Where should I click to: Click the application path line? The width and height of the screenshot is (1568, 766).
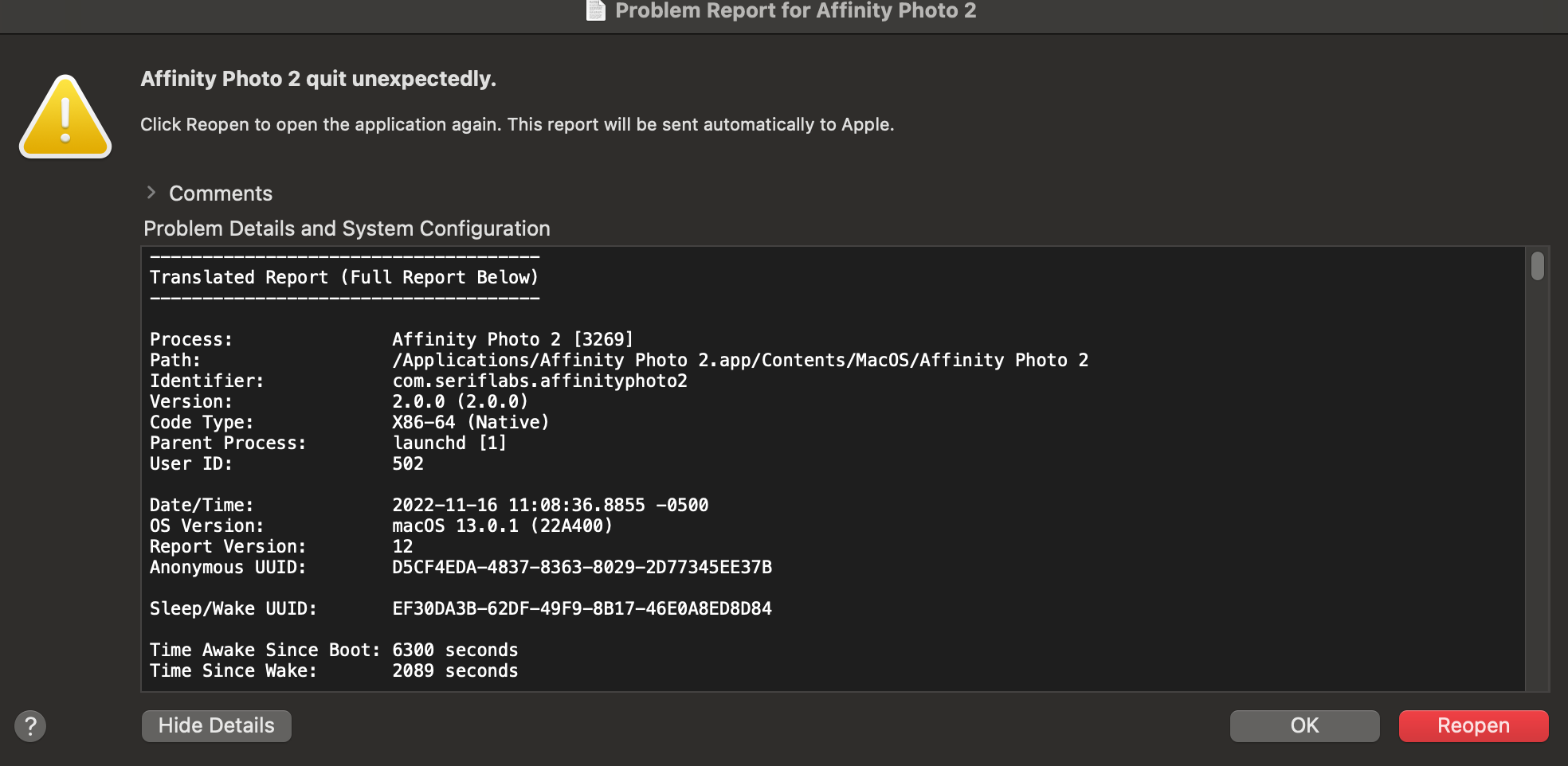740,360
